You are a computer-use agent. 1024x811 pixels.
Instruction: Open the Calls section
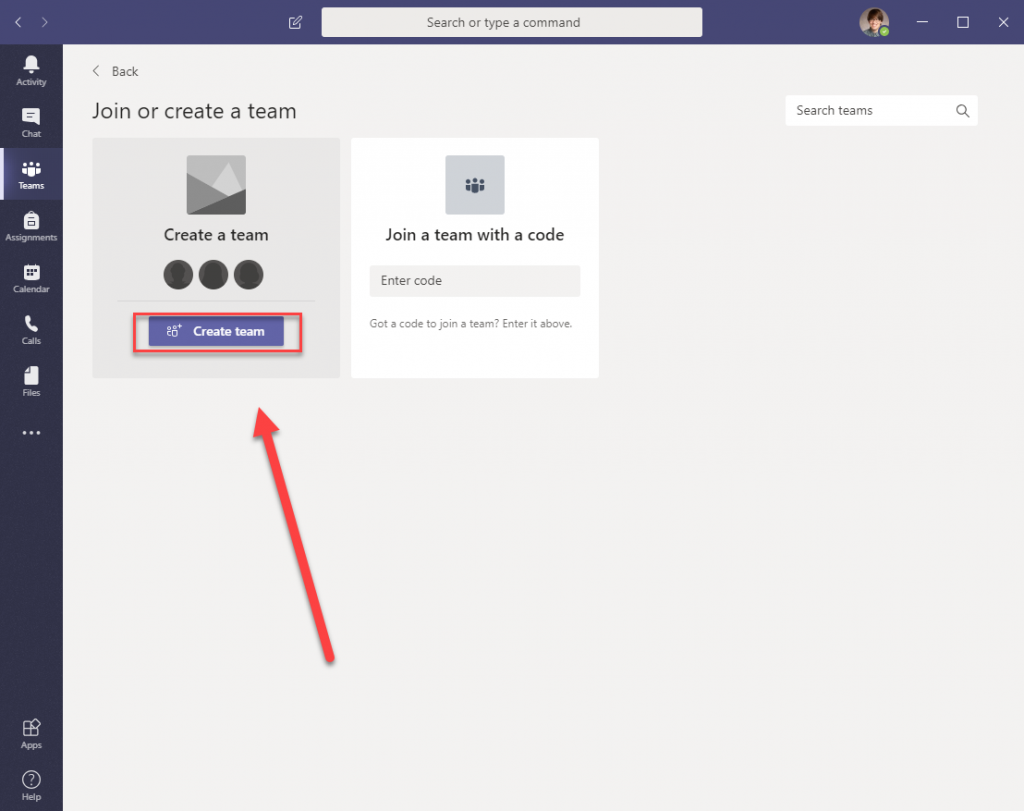click(x=31, y=330)
